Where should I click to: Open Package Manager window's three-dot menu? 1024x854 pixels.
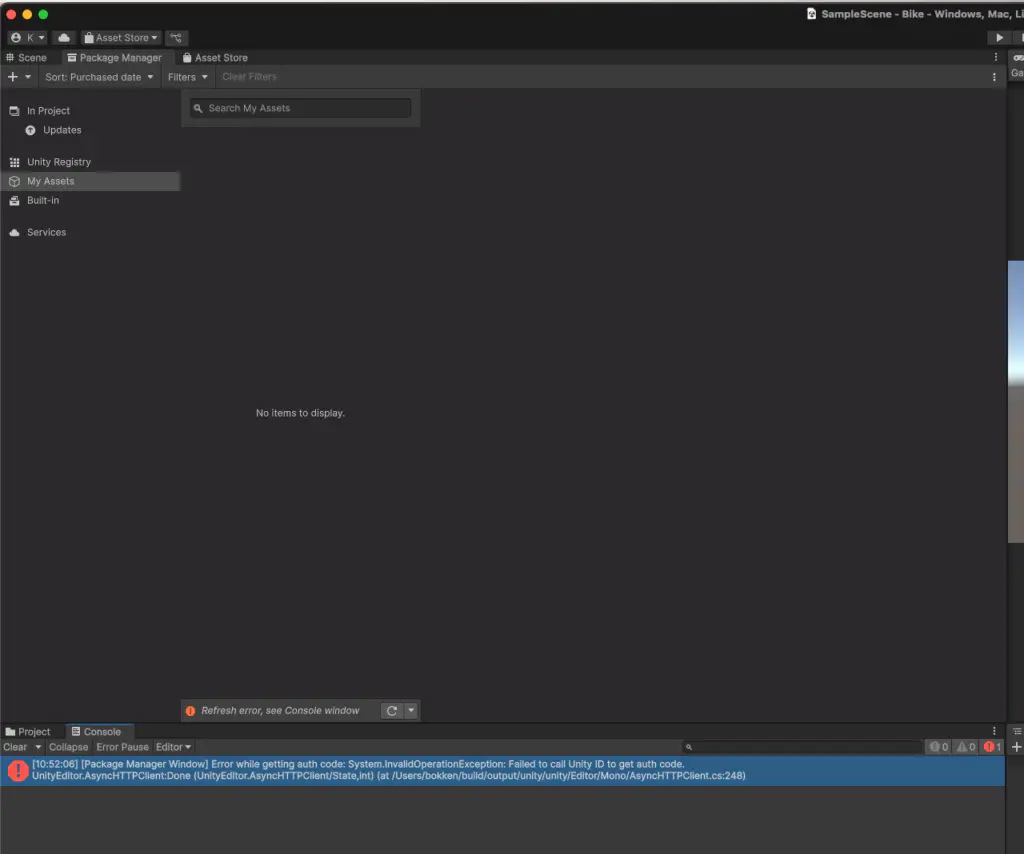click(x=994, y=77)
